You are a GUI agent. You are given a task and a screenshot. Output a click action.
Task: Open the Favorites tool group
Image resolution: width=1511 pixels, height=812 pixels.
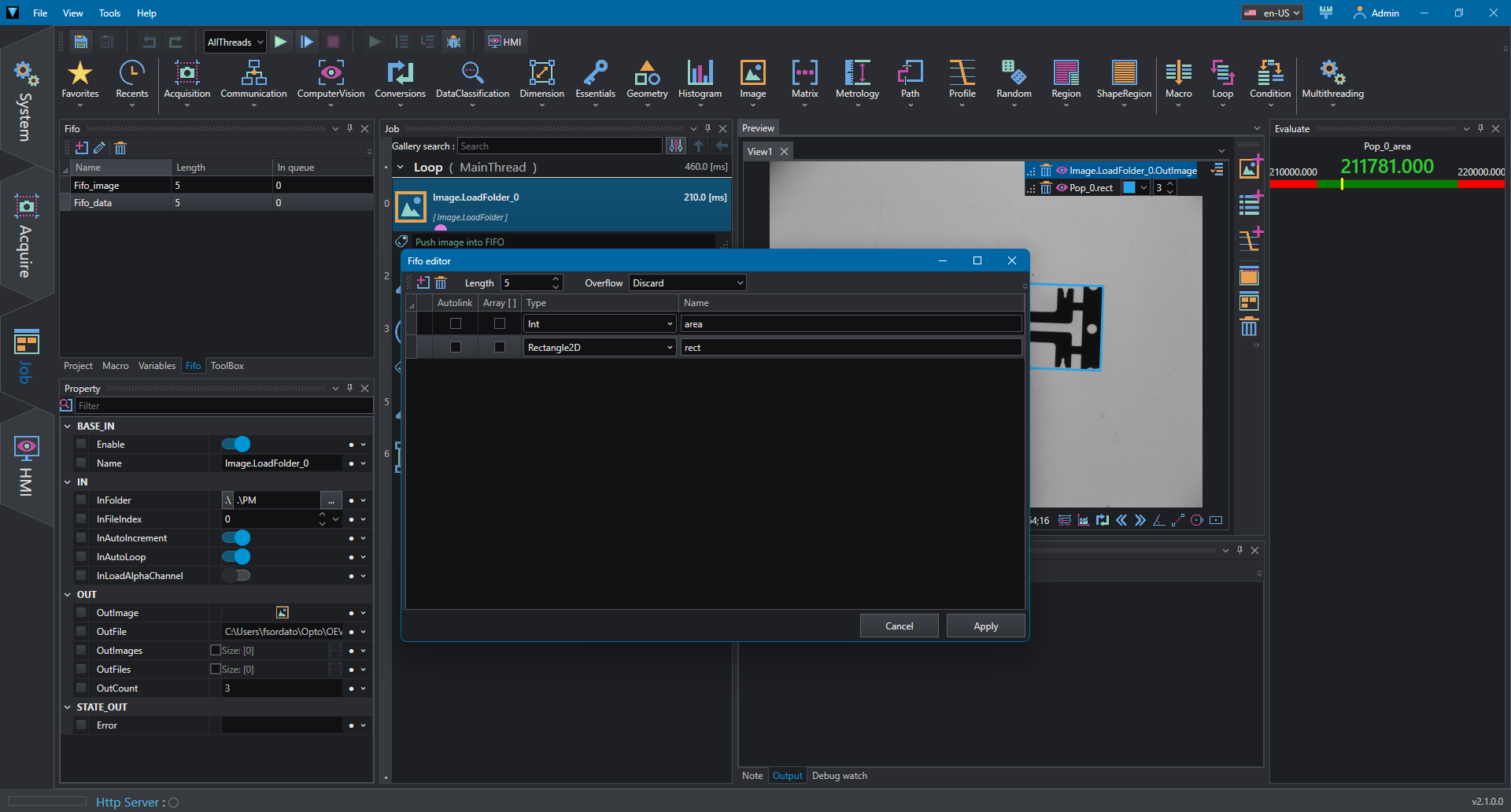[x=80, y=81]
